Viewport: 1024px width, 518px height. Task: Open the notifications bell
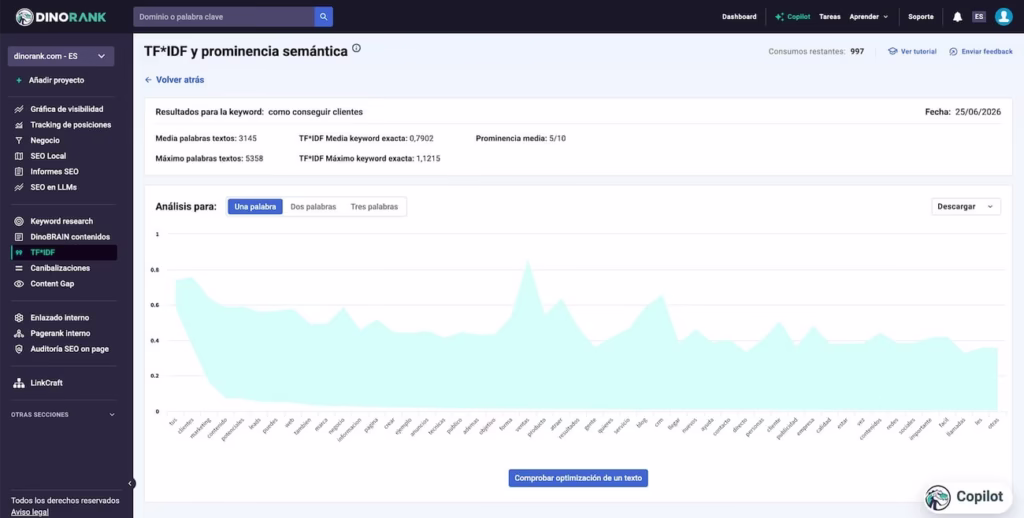[x=957, y=17]
